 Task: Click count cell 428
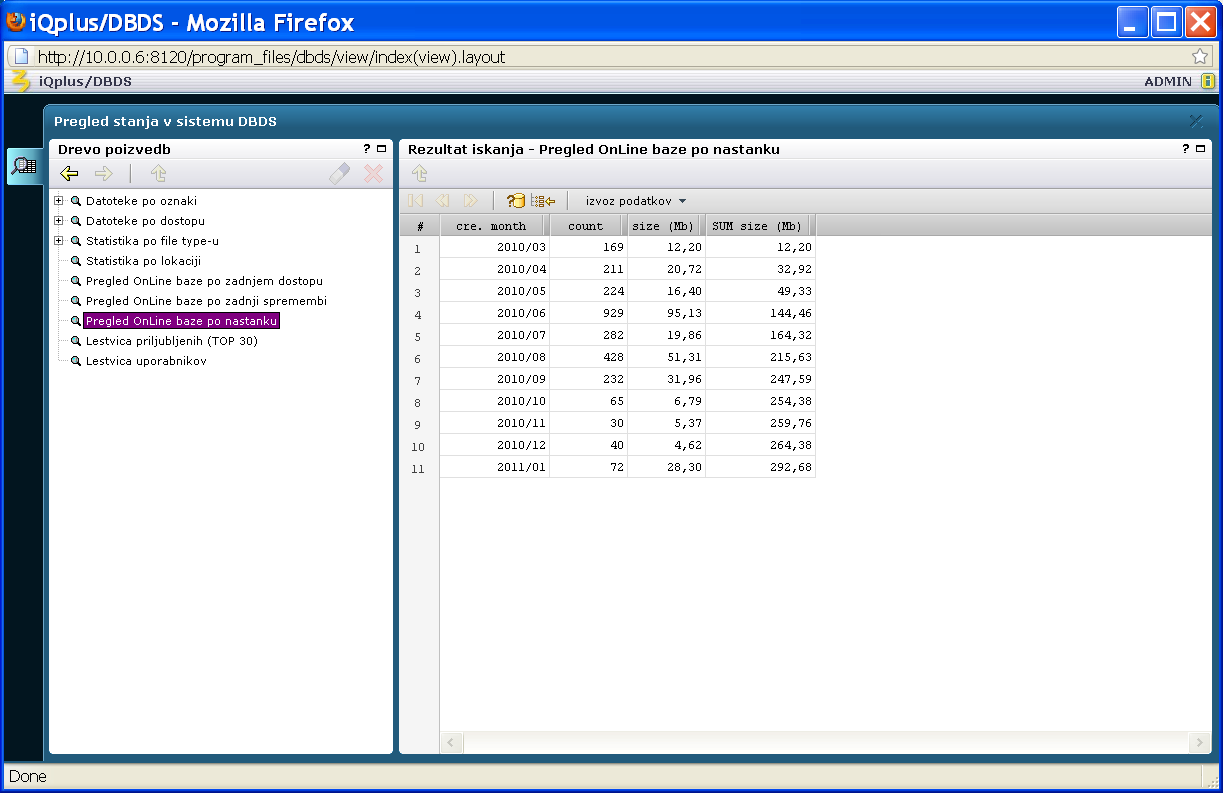coord(588,357)
